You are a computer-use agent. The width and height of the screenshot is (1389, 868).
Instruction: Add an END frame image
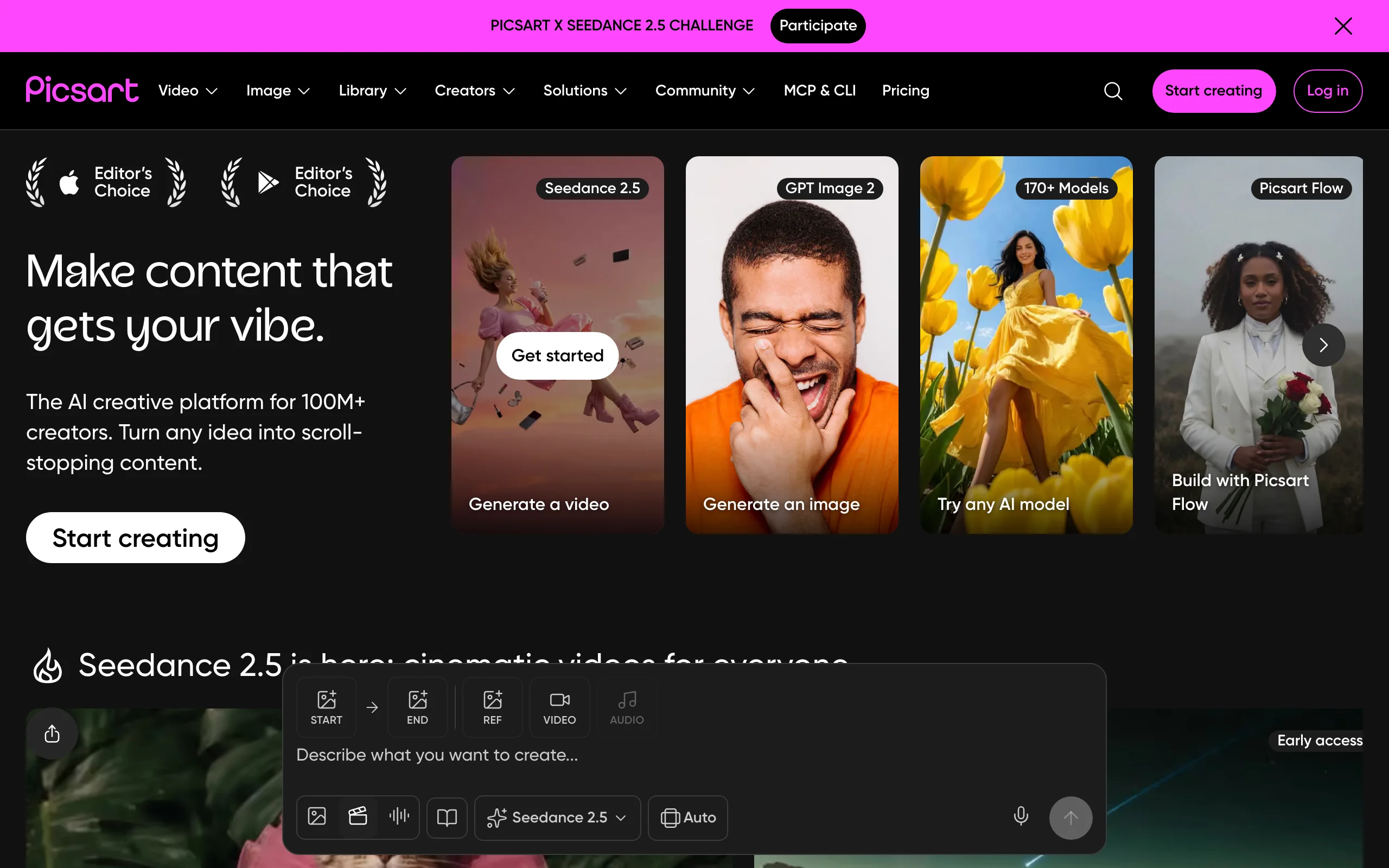coord(417,707)
